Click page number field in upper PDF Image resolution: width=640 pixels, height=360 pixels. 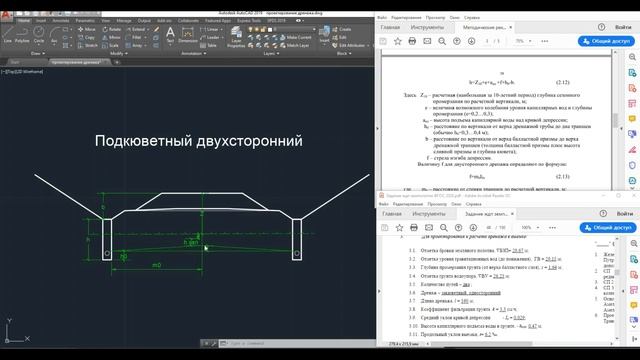[487, 41]
